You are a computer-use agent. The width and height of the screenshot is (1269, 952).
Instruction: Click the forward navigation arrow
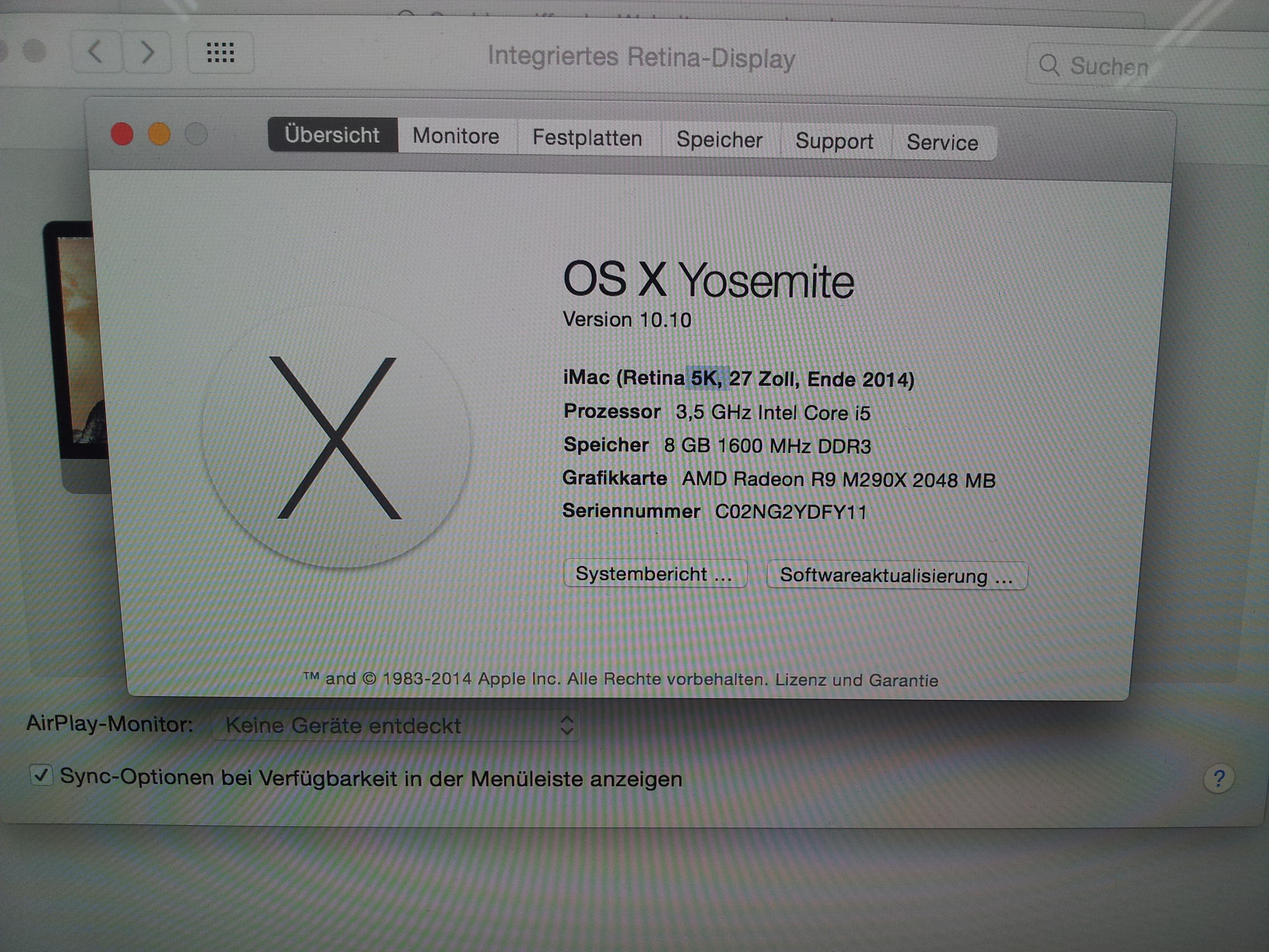tap(148, 52)
